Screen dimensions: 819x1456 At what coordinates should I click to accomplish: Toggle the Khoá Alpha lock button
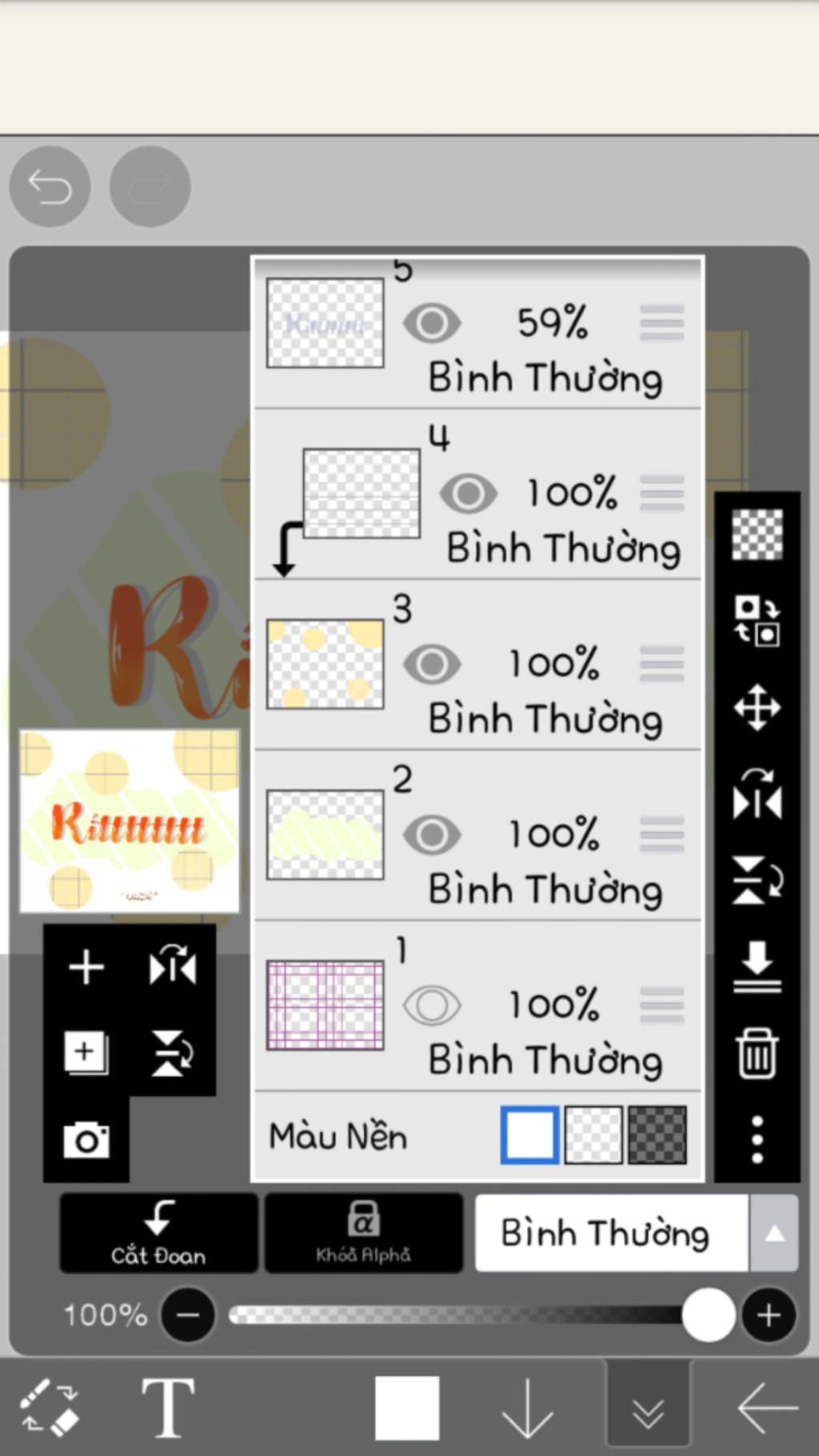363,1233
